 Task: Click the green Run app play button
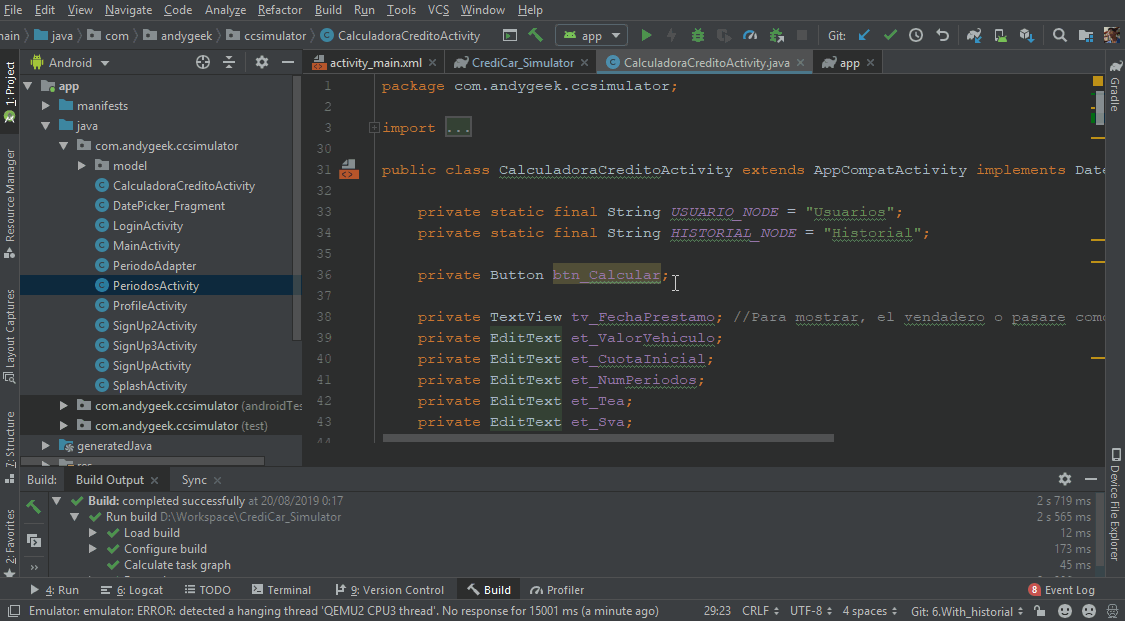click(646, 35)
